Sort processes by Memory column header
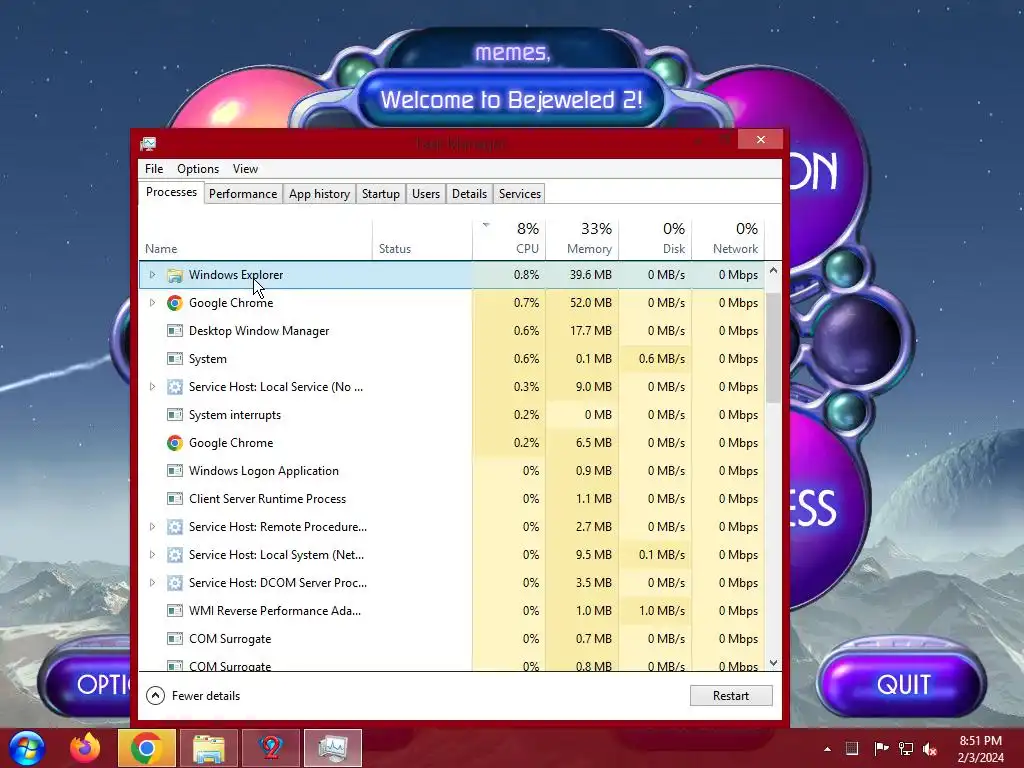The image size is (1024, 768). pos(583,238)
